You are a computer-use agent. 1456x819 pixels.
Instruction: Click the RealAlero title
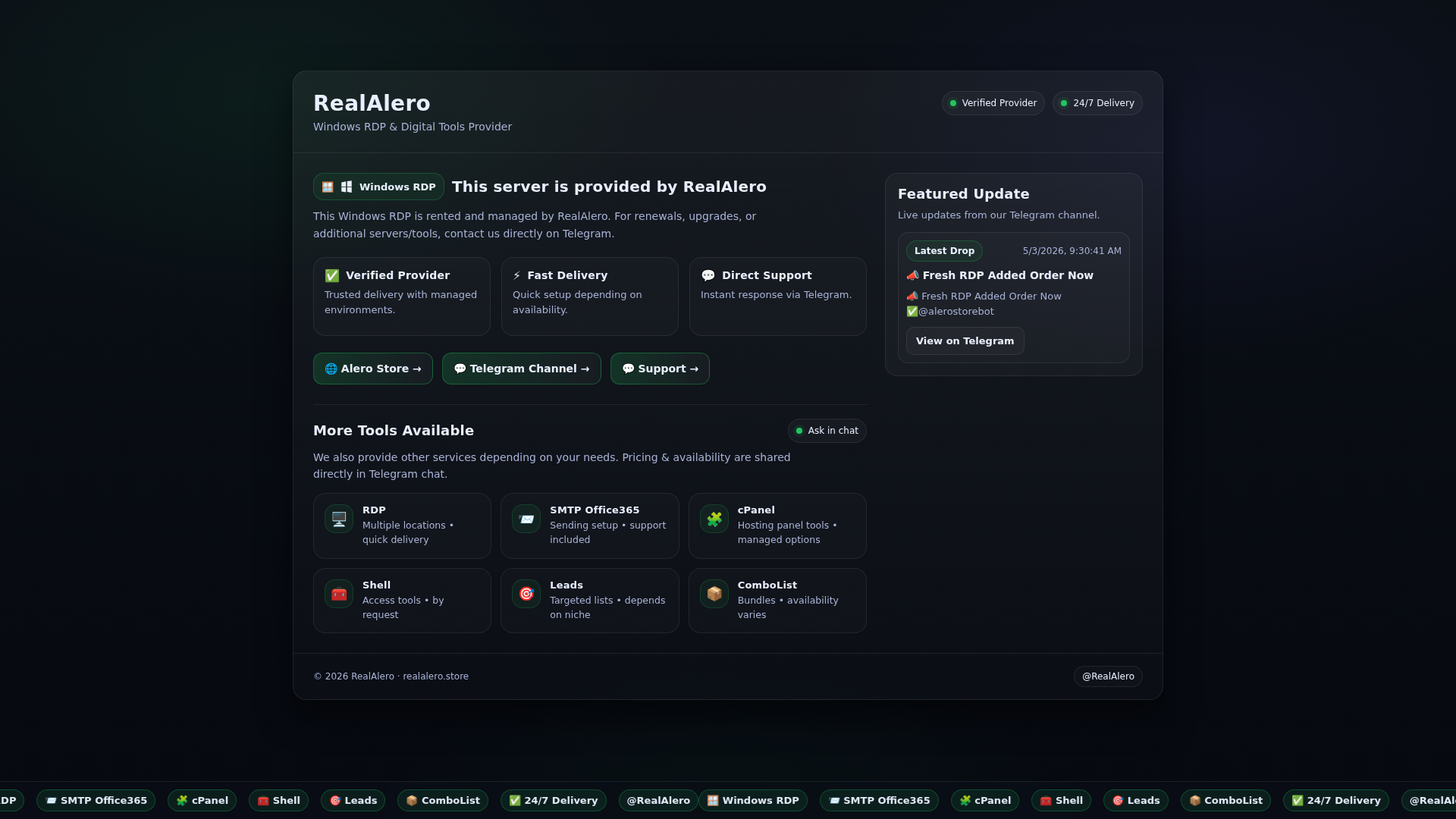372,103
